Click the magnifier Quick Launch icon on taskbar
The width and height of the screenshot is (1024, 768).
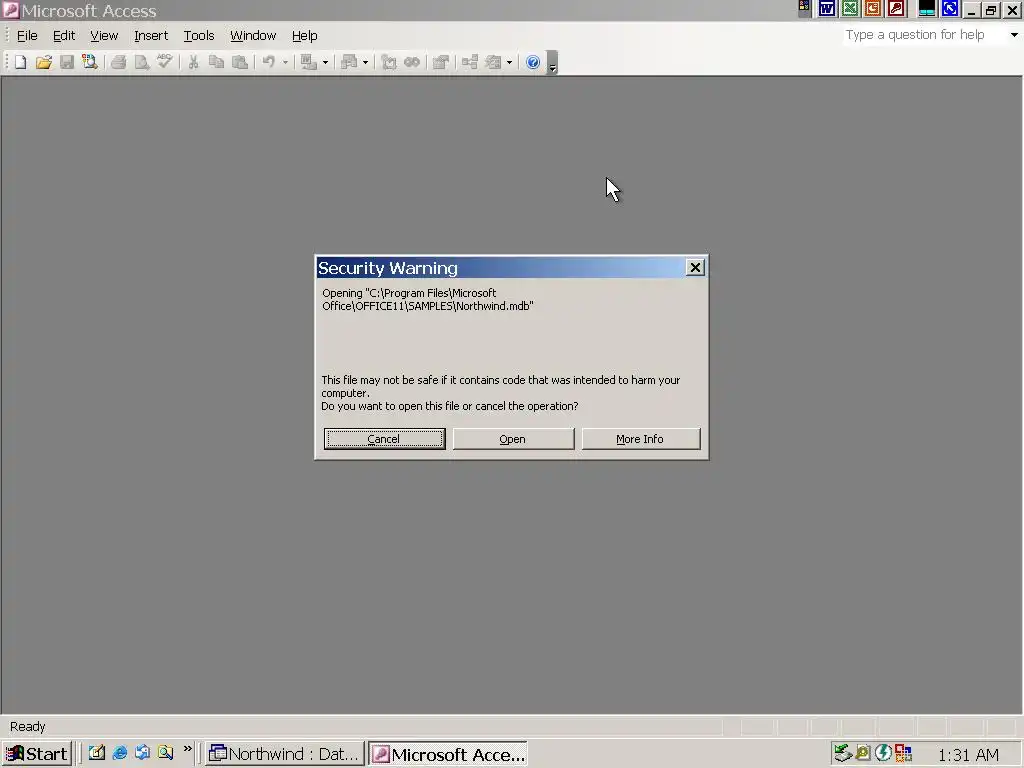coord(165,753)
